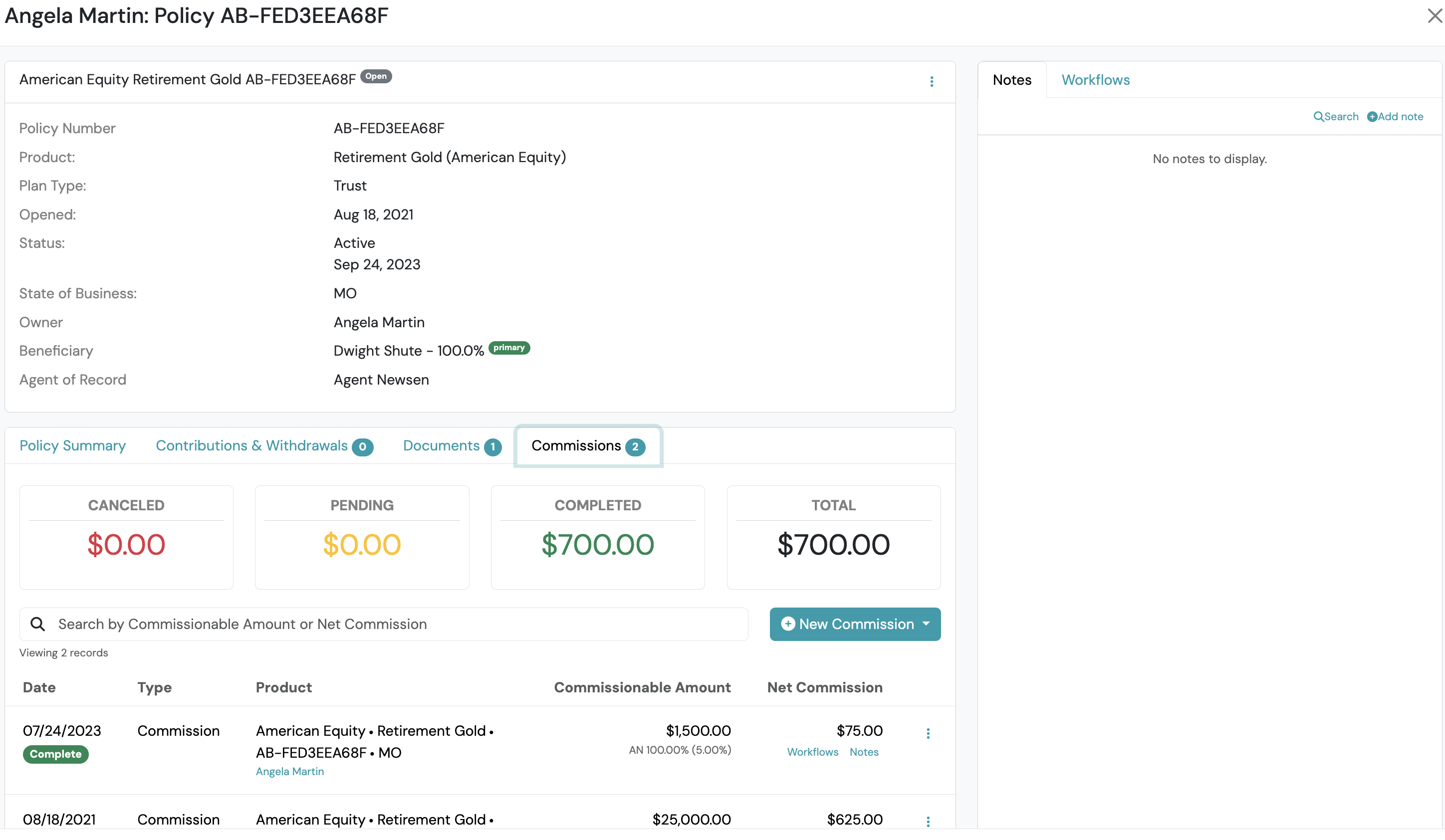
Task: Click the Net Commission column header
Action: coord(825,687)
